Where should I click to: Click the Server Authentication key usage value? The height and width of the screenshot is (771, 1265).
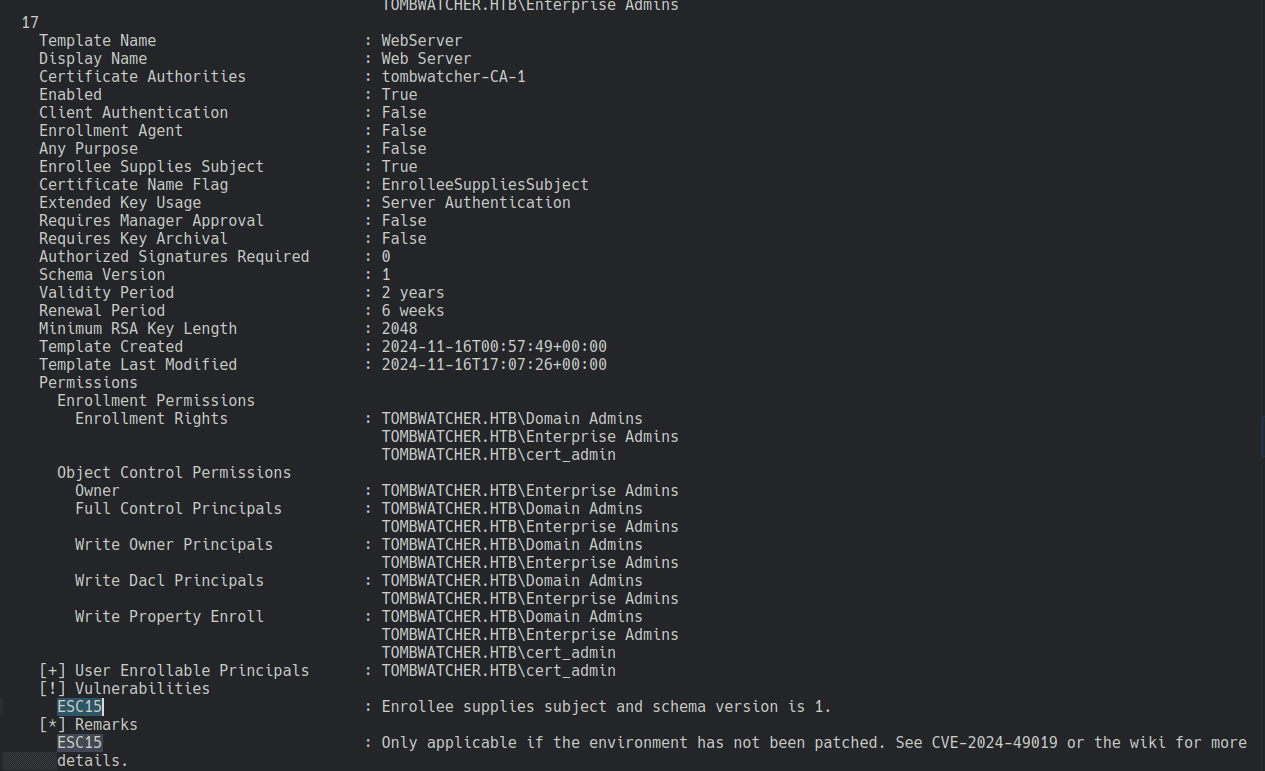(x=475, y=203)
